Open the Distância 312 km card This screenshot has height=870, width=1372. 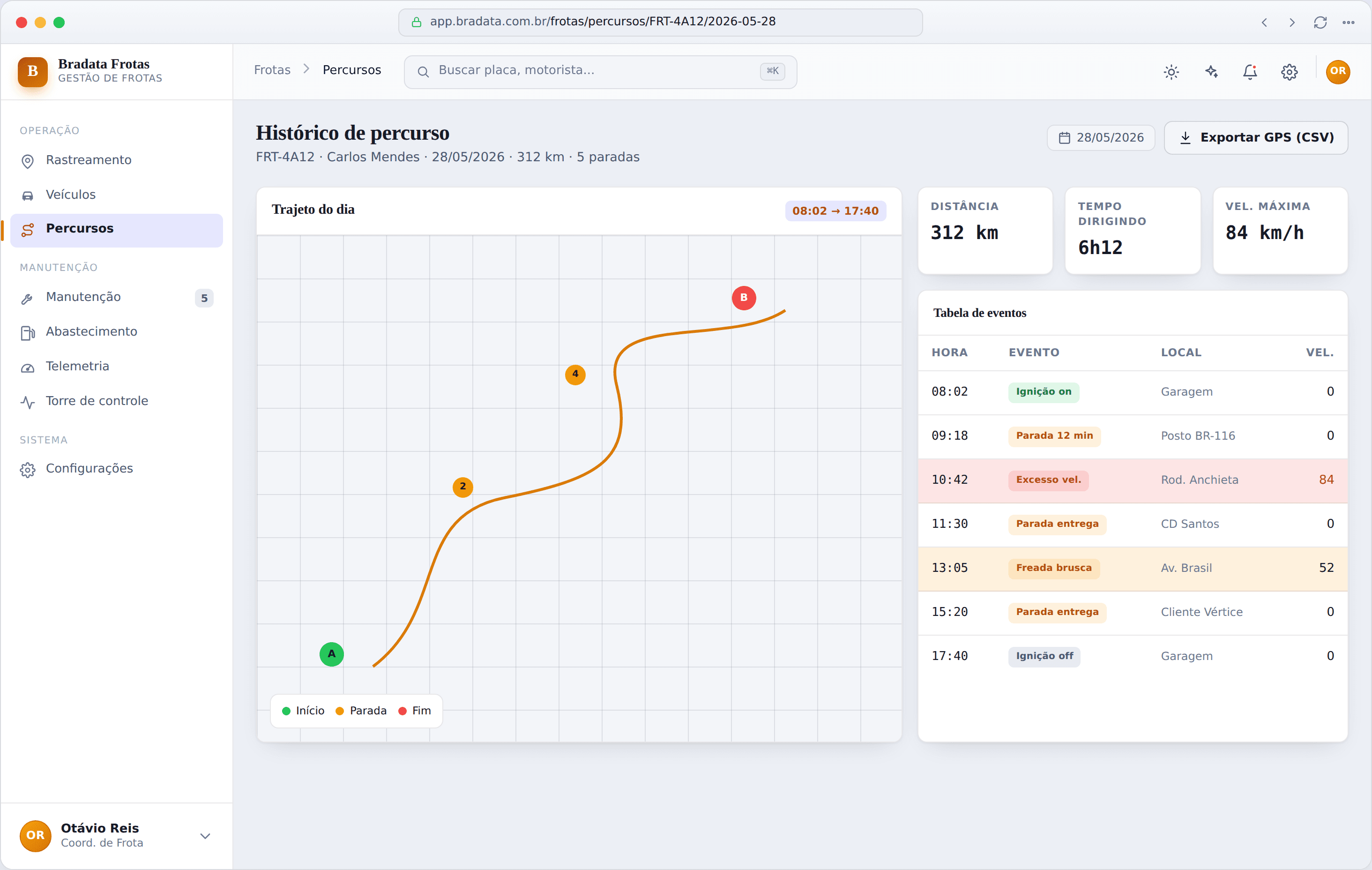[984, 231]
